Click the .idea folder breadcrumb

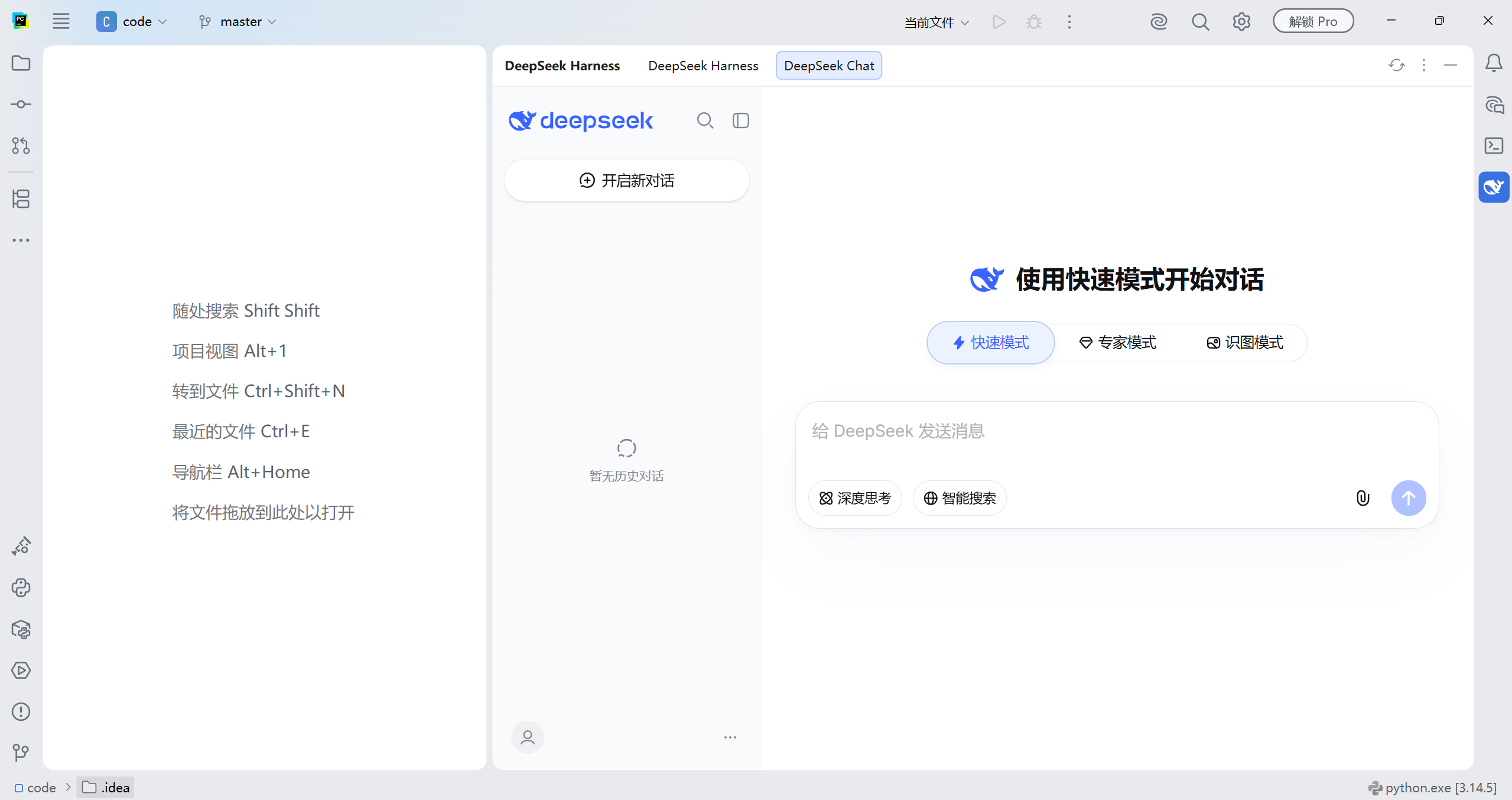(106, 788)
